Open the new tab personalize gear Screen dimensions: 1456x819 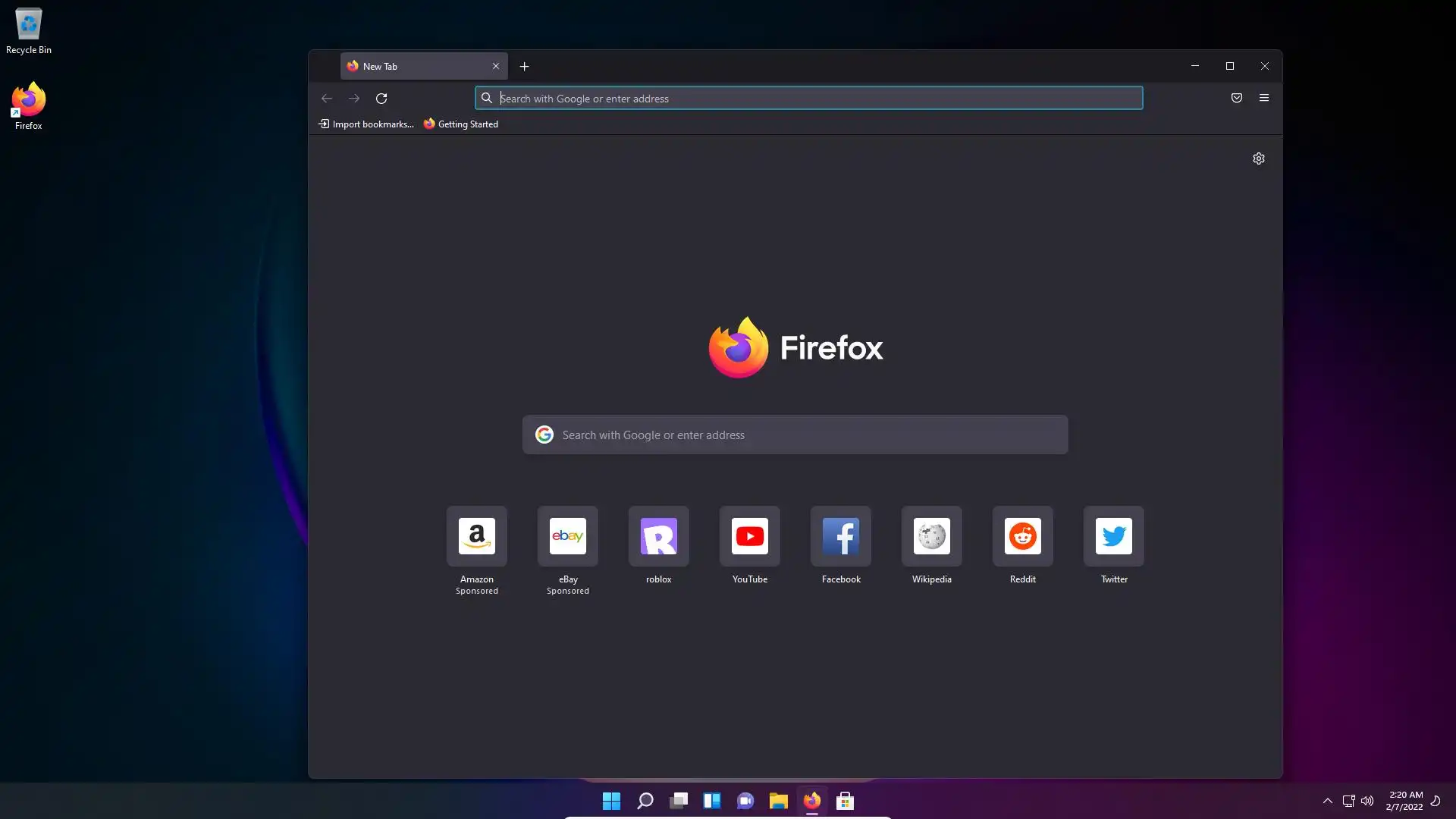point(1259,158)
